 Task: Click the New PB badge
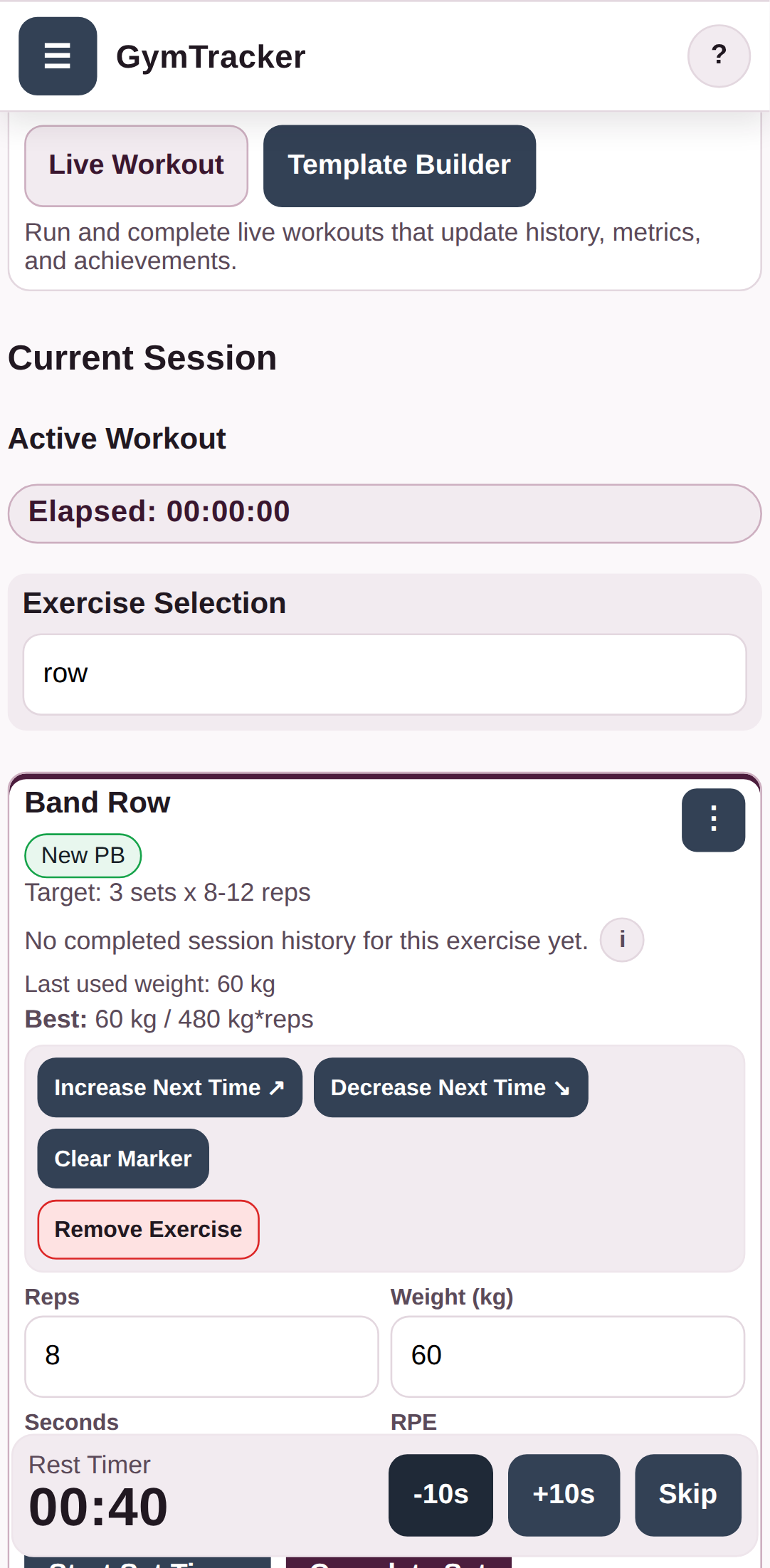click(83, 855)
